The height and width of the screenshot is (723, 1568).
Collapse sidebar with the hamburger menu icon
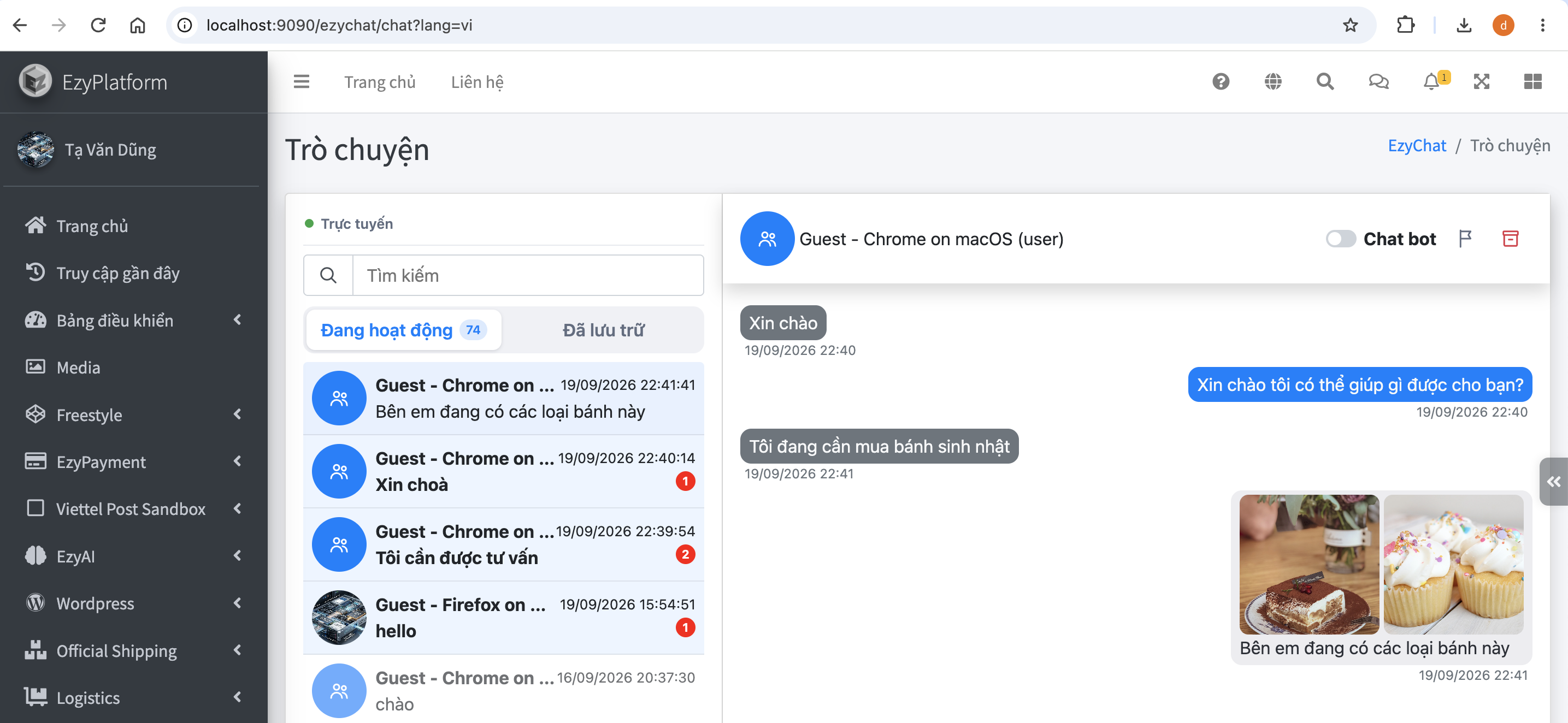click(x=301, y=81)
